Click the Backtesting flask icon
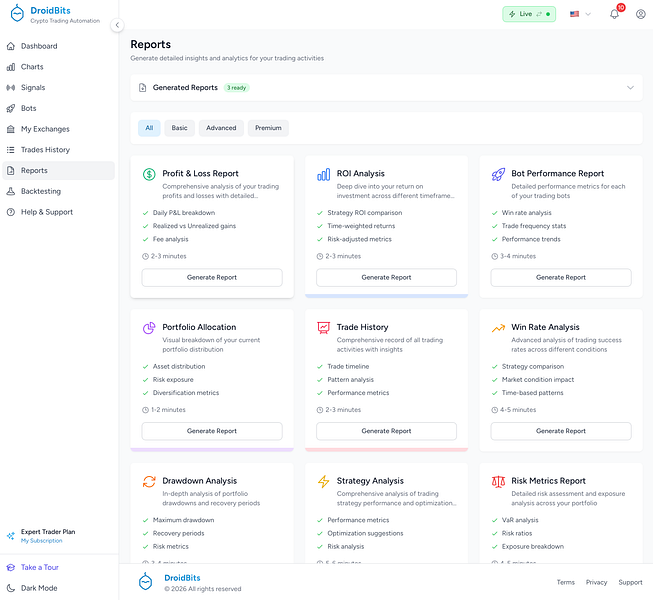 click(x=11, y=191)
